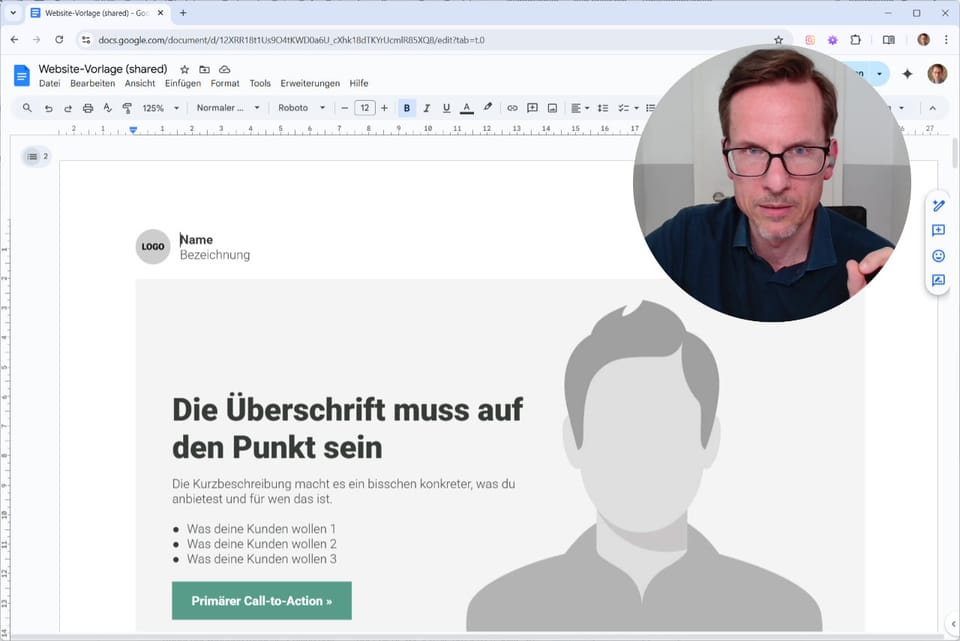This screenshot has height=641, width=960.
Task: Open the Normaler text style dropdown
Action: click(228, 108)
